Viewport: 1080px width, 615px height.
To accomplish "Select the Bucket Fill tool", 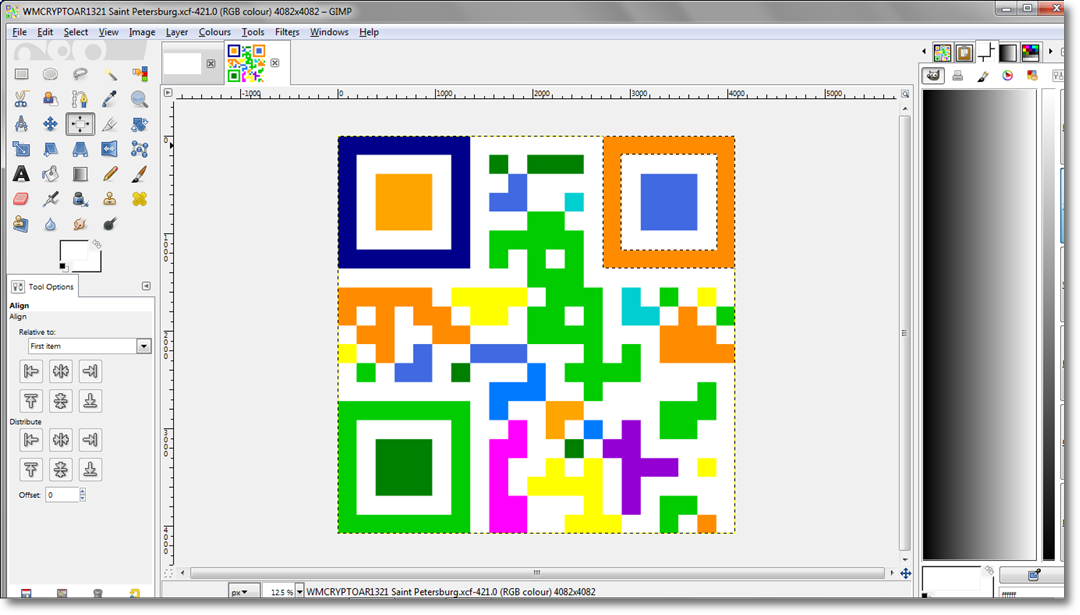I will coord(50,174).
